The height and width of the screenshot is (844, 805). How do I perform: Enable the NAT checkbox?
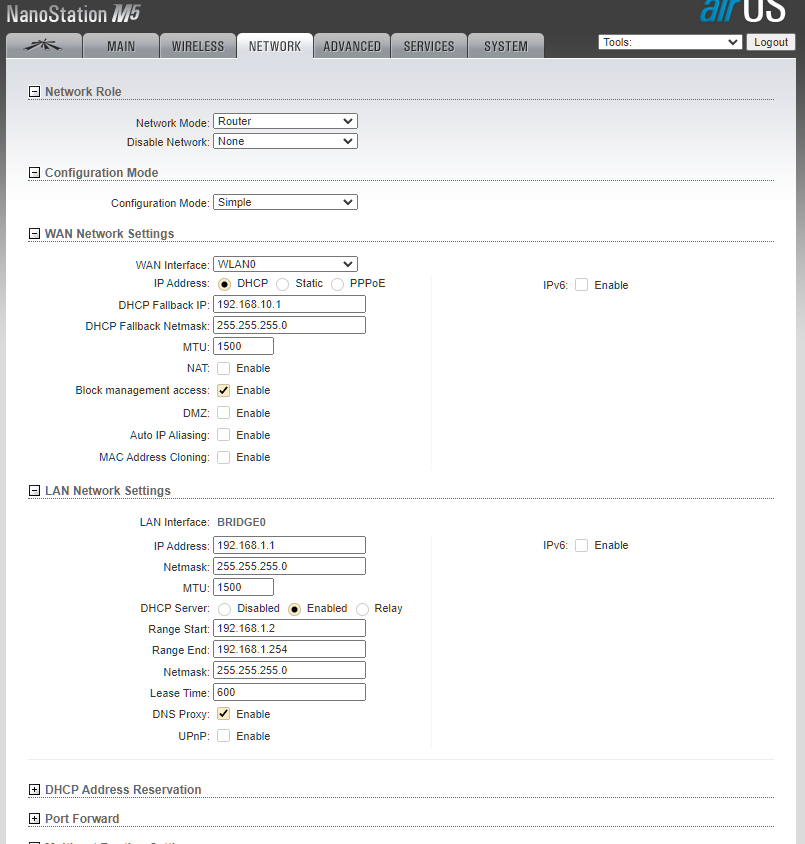[x=223, y=369]
